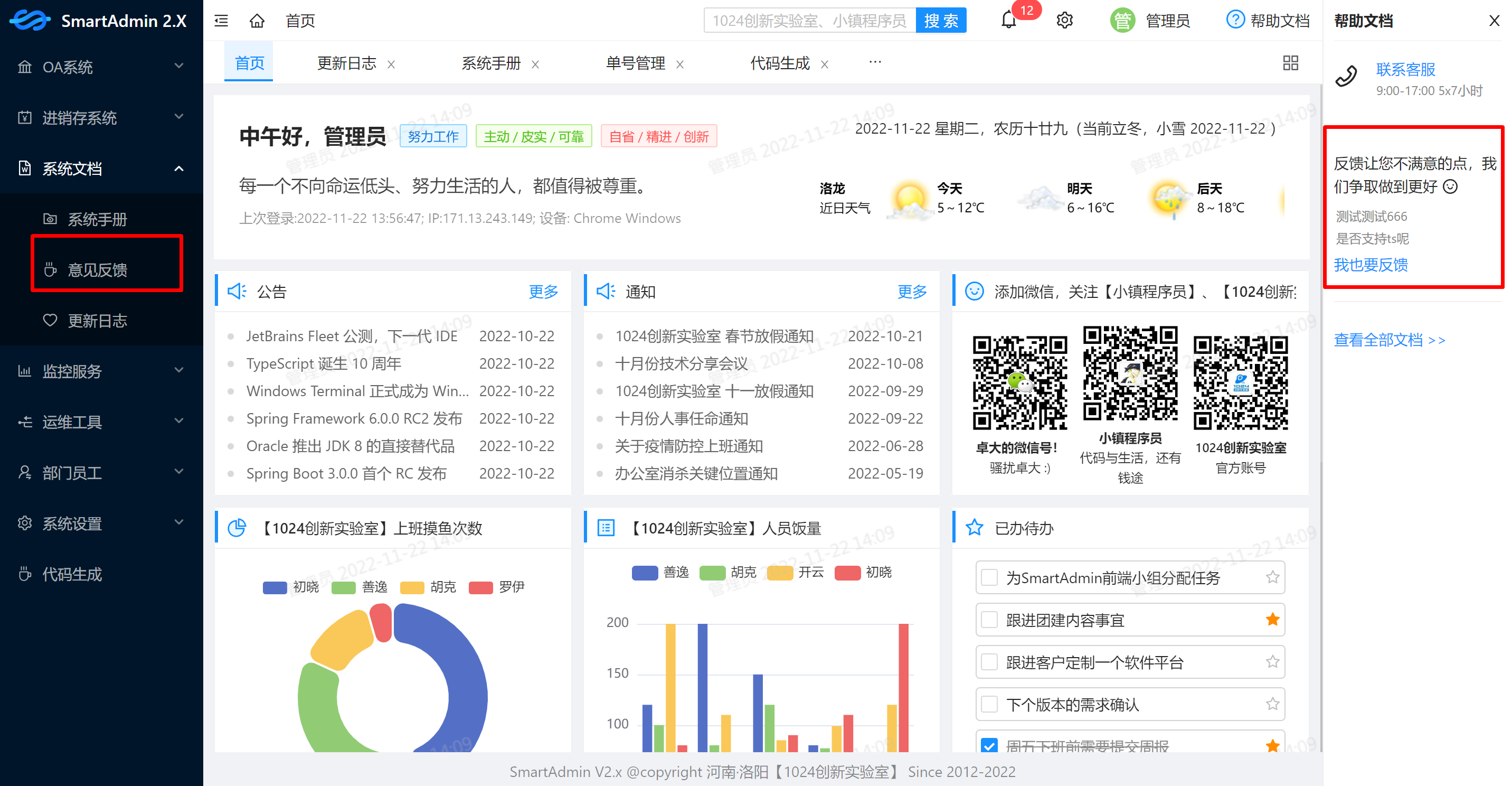This screenshot has width=1512, height=786.
Task: Expand the 监控服务 sidebar menu
Action: coord(101,371)
